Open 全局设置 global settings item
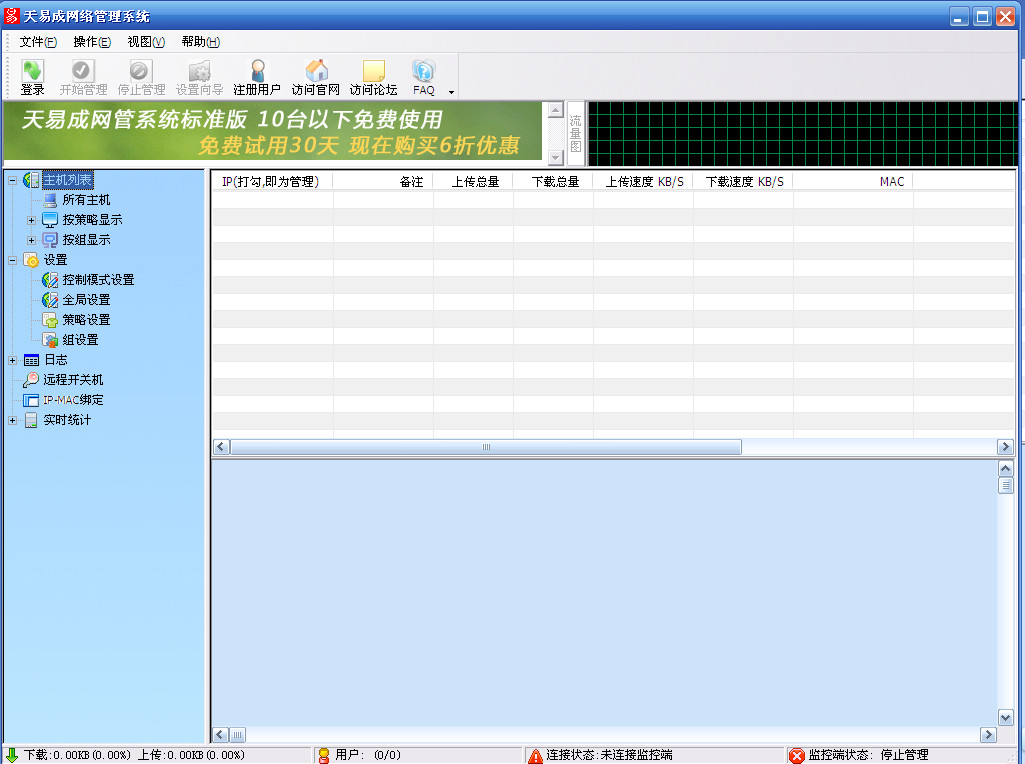Screen dimensions: 1025x764 click(86, 300)
